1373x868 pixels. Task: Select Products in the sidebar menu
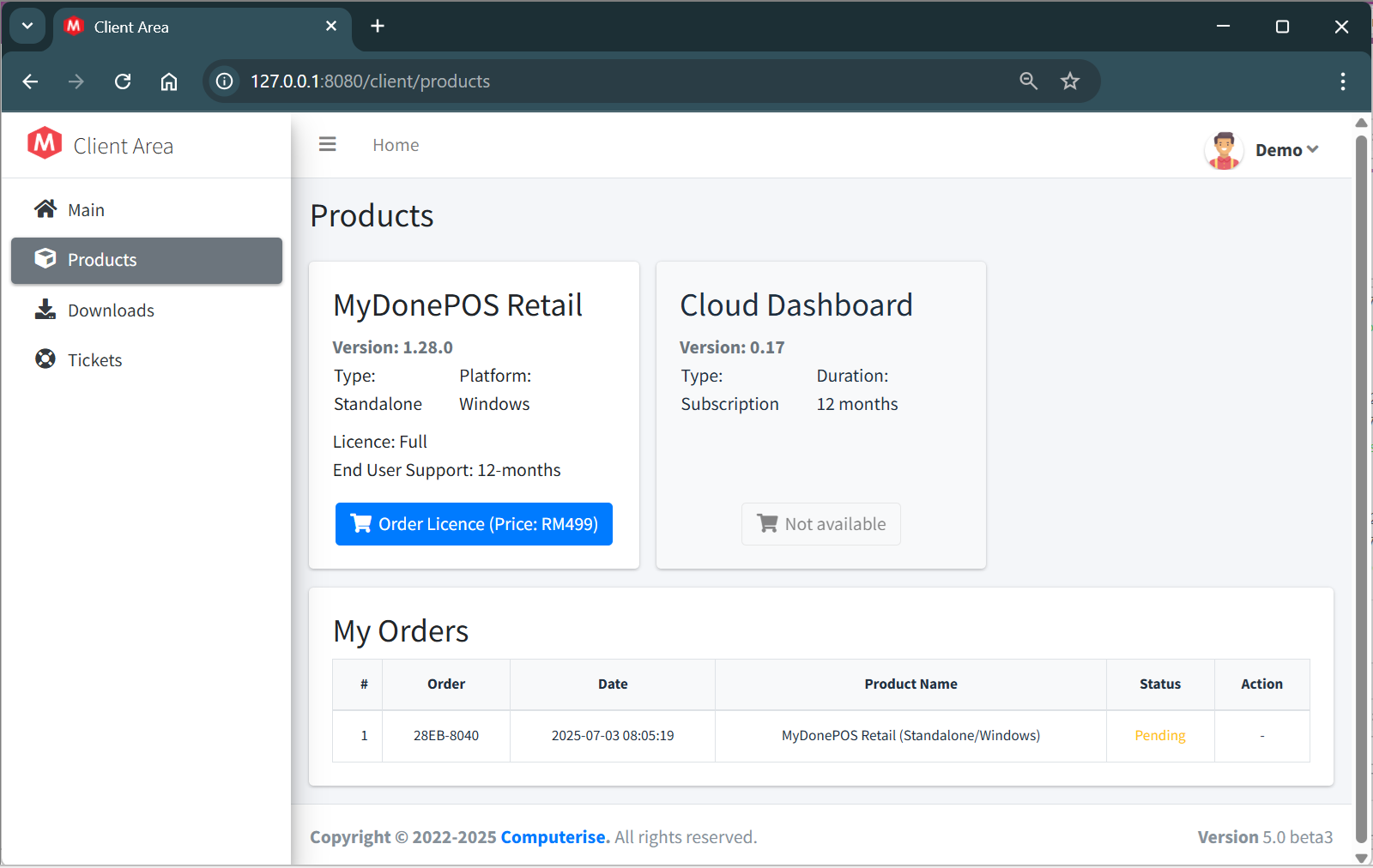click(x=102, y=260)
